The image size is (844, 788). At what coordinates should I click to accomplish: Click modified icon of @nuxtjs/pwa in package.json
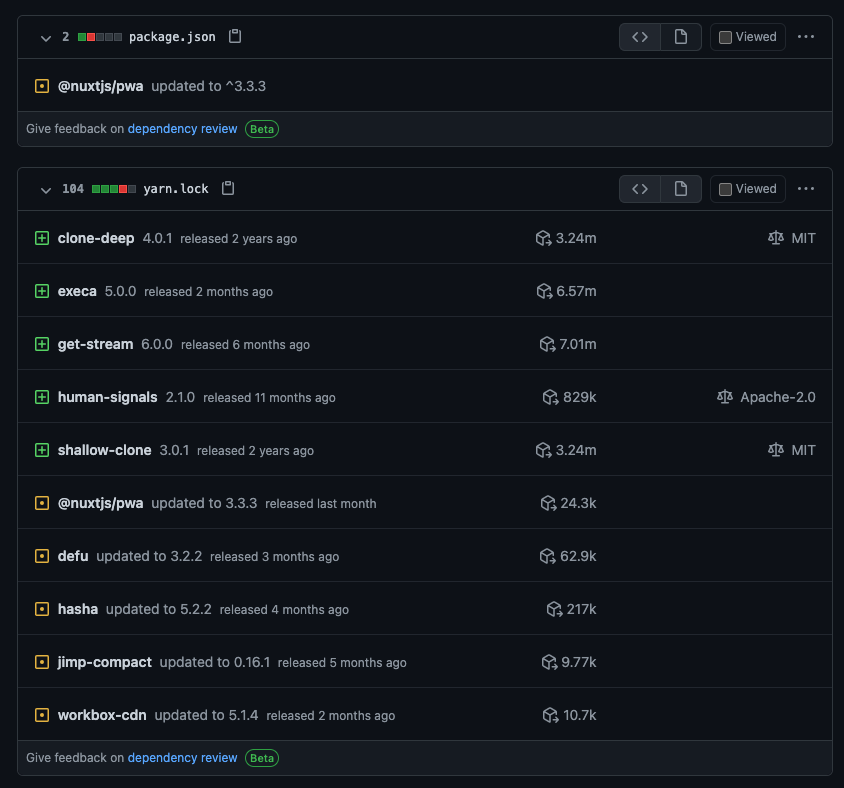[x=42, y=86]
